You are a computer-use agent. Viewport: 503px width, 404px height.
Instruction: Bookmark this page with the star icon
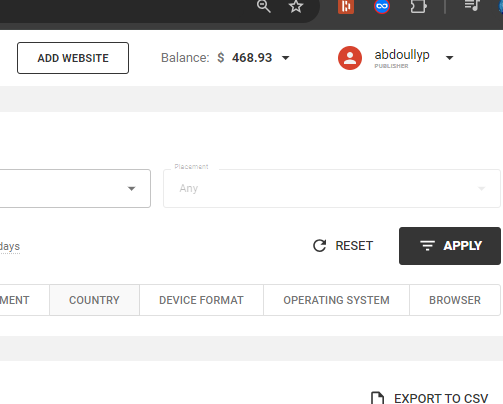296,6
